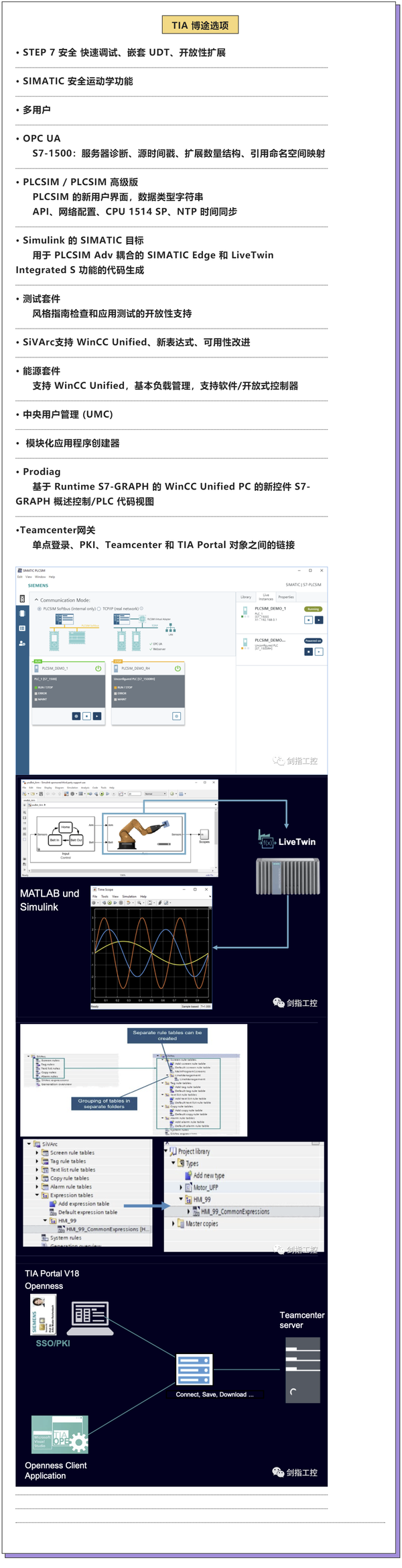Switch to the Library tab in PLCSIM

pyautogui.click(x=246, y=597)
